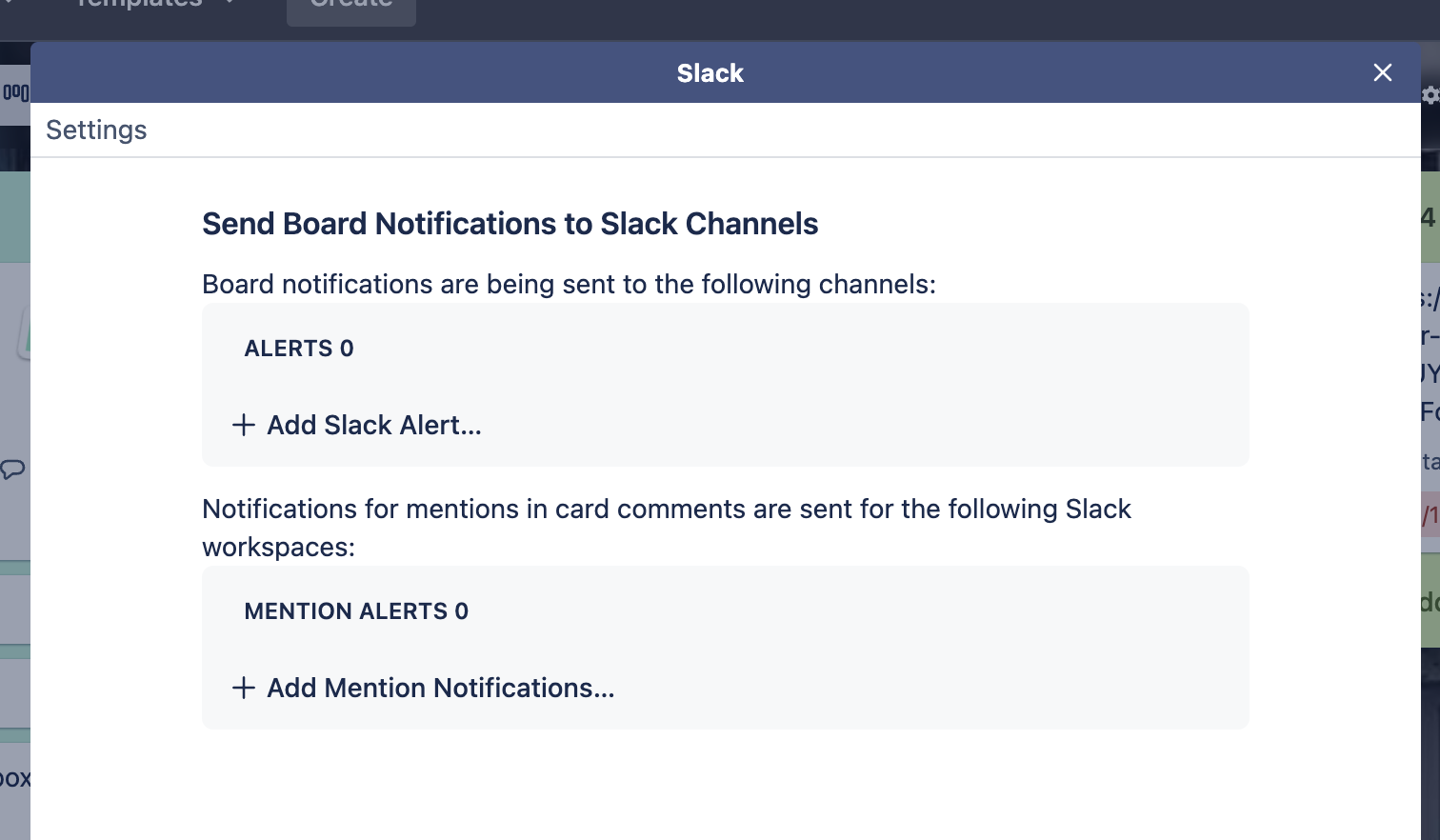Viewport: 1440px width, 840px height.
Task: Click the plus icon beside Add Mention Notifications
Action: 244,688
